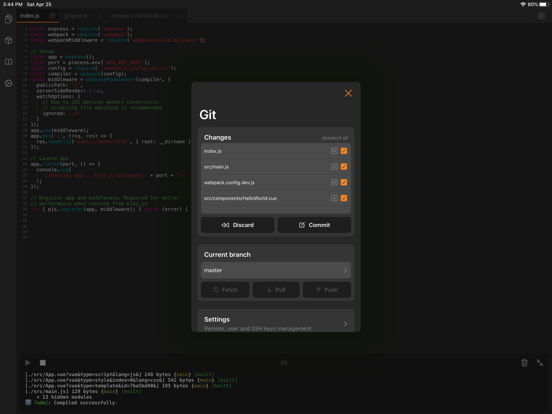Open the packages cube icon in the sidebar
This screenshot has height=414, width=552.
tap(8, 40)
